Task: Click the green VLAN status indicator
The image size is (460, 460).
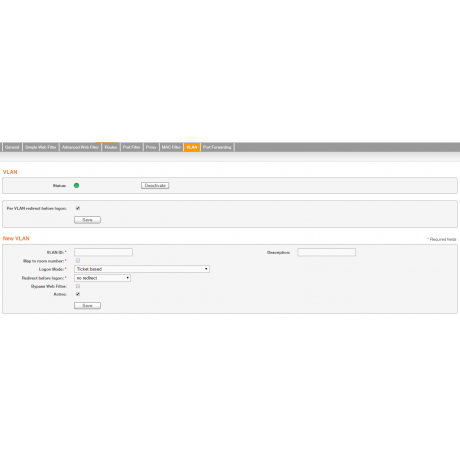Action: (76, 186)
